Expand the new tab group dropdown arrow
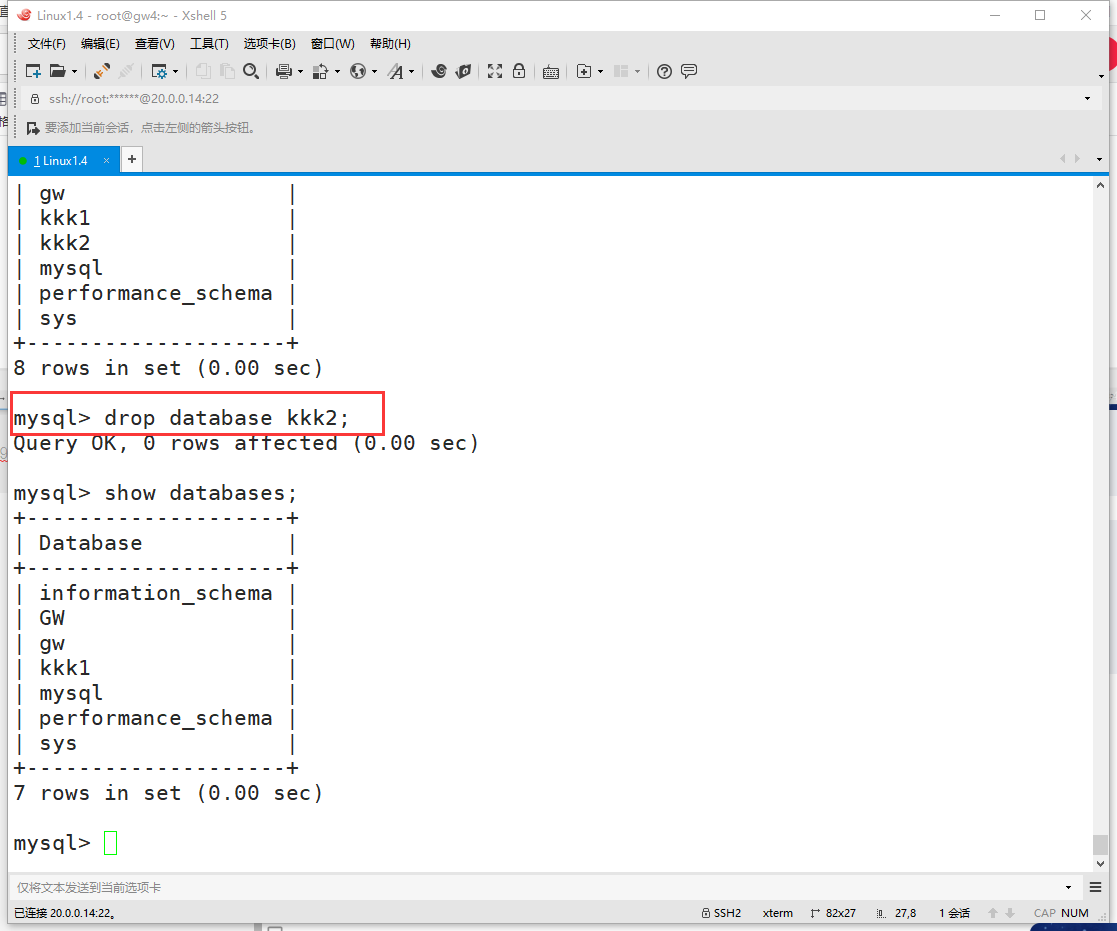The width and height of the screenshot is (1117, 931). (x=601, y=72)
